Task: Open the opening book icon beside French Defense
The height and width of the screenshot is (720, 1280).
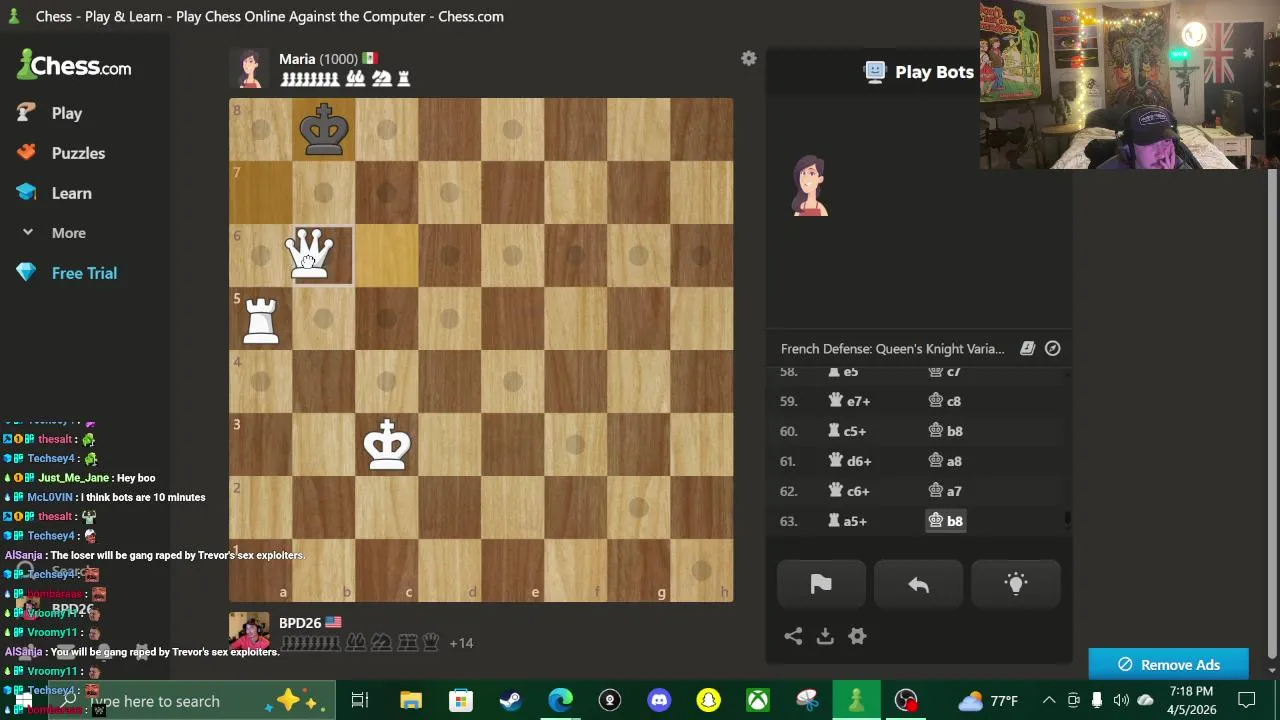Action: pyautogui.click(x=1027, y=348)
